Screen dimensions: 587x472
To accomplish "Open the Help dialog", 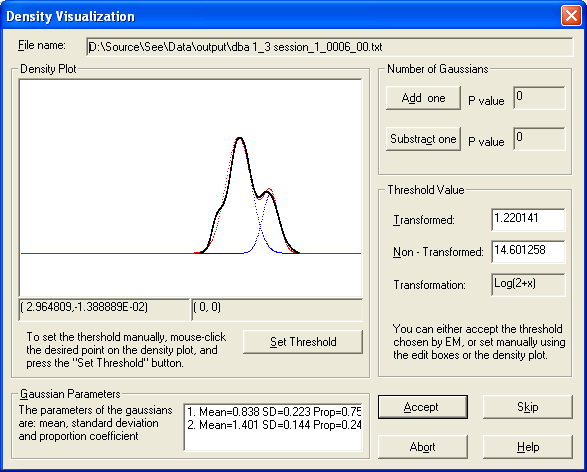I will point(527,447).
